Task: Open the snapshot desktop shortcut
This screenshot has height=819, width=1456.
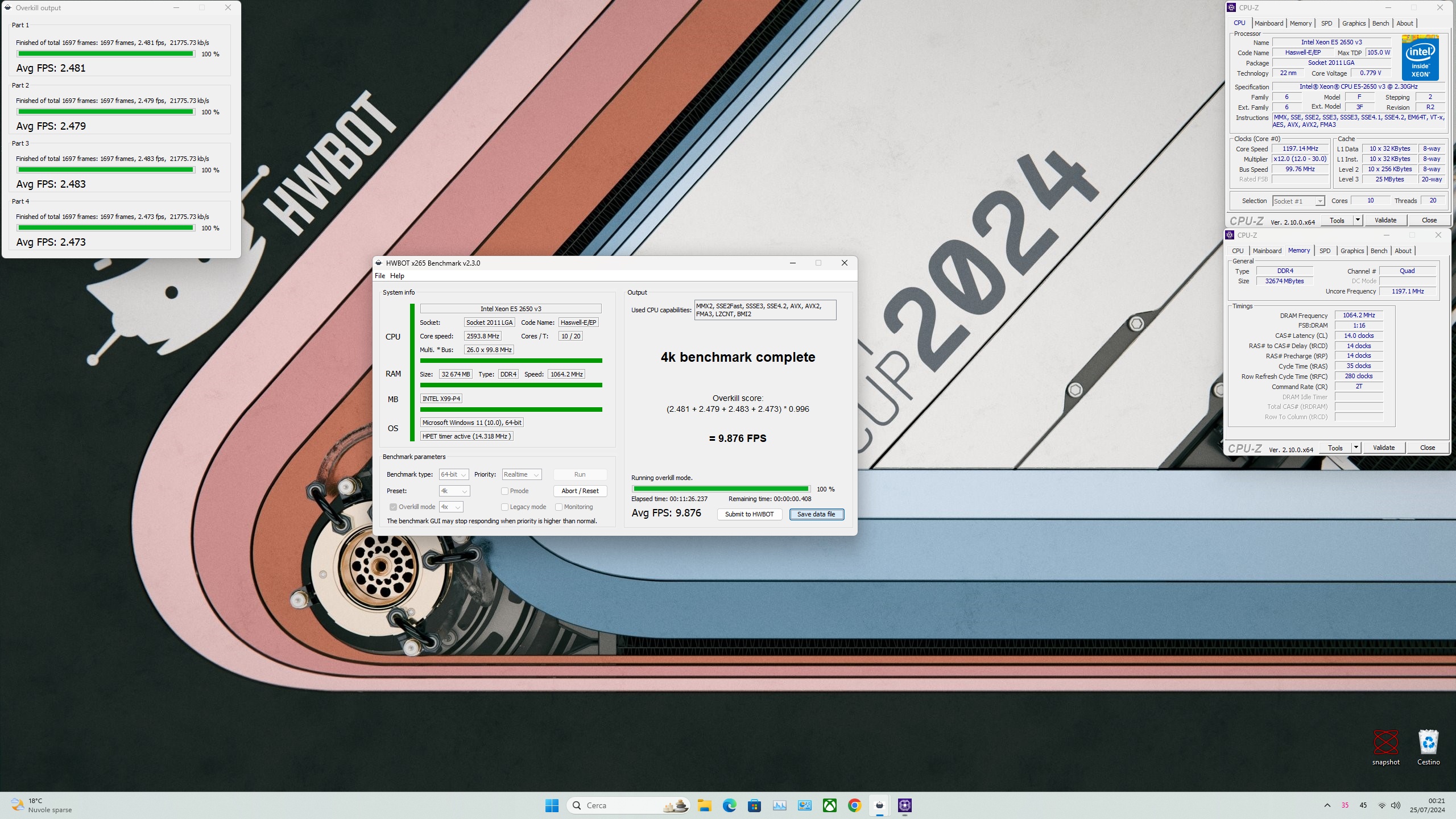Action: coord(1385,747)
